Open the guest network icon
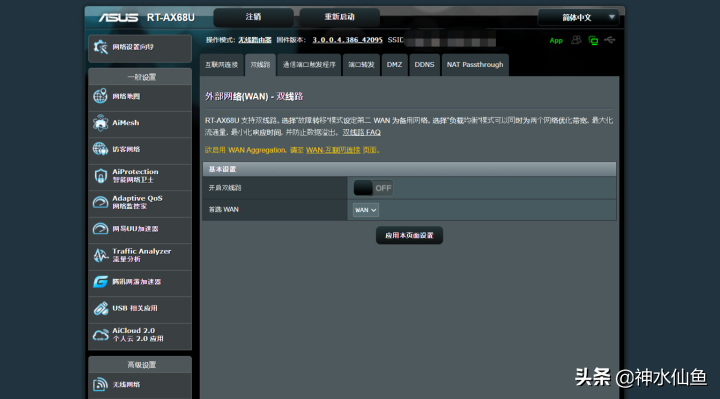The height and width of the screenshot is (399, 720). (100, 149)
